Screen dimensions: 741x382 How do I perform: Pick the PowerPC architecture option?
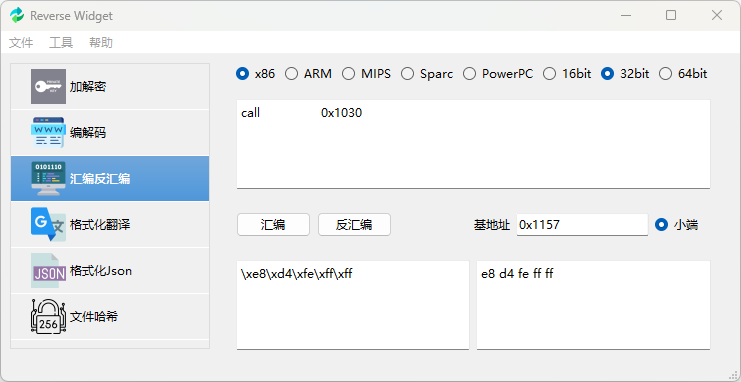point(469,74)
